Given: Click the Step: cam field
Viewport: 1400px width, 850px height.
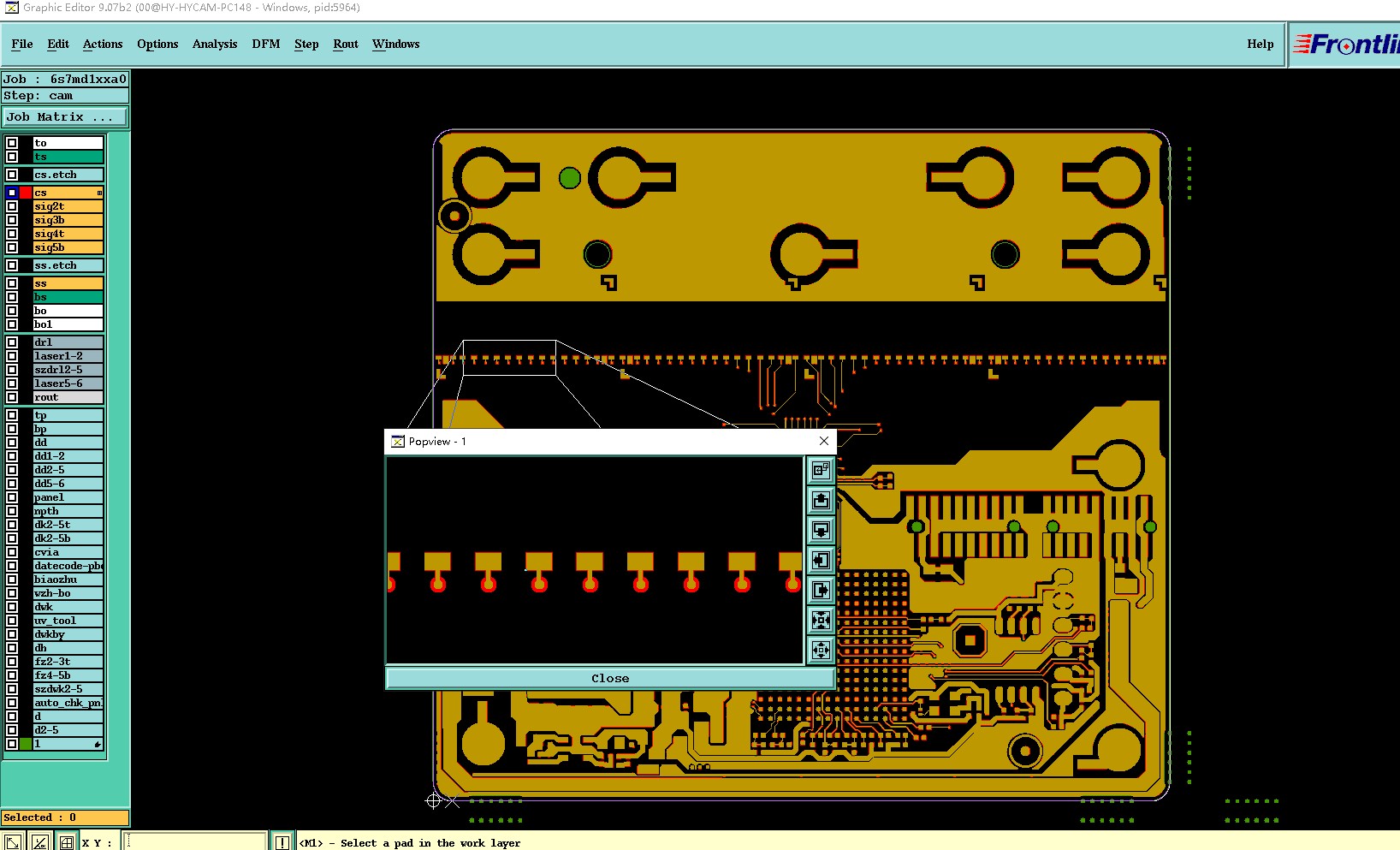Looking at the screenshot, I should click(x=65, y=96).
